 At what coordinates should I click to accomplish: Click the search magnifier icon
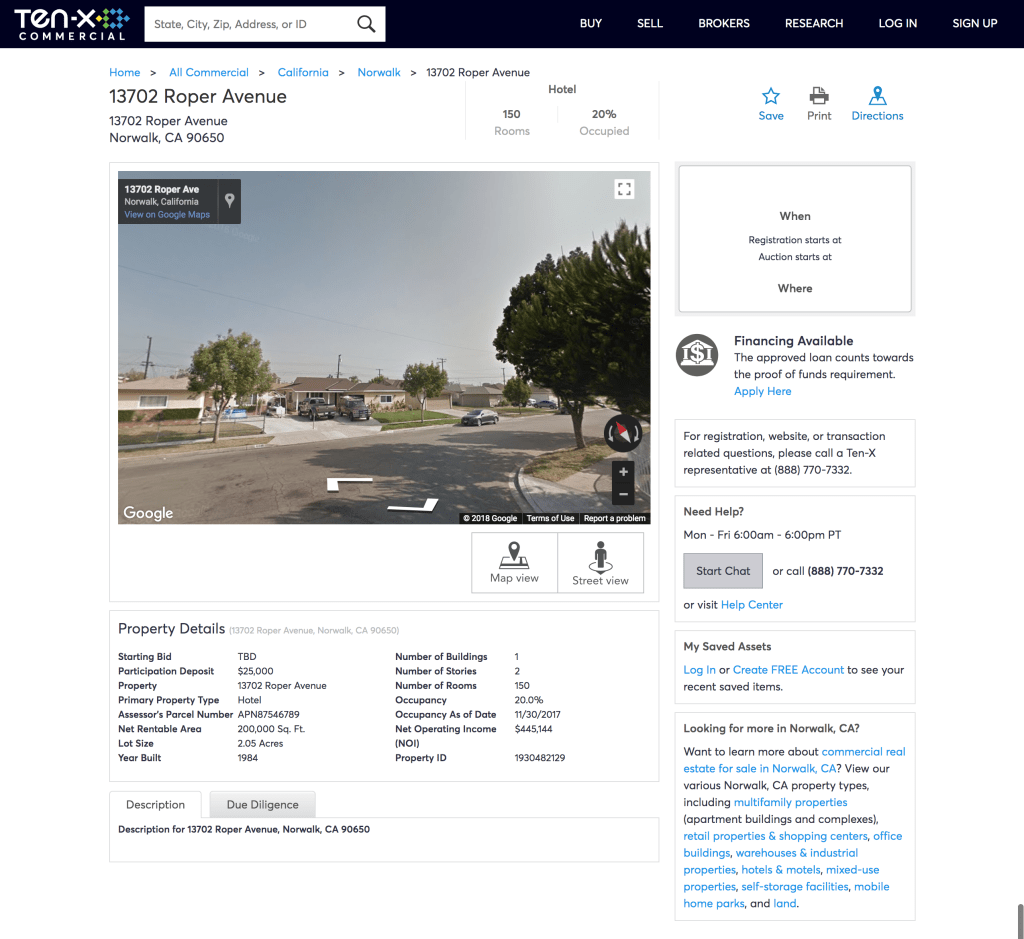[x=366, y=24]
